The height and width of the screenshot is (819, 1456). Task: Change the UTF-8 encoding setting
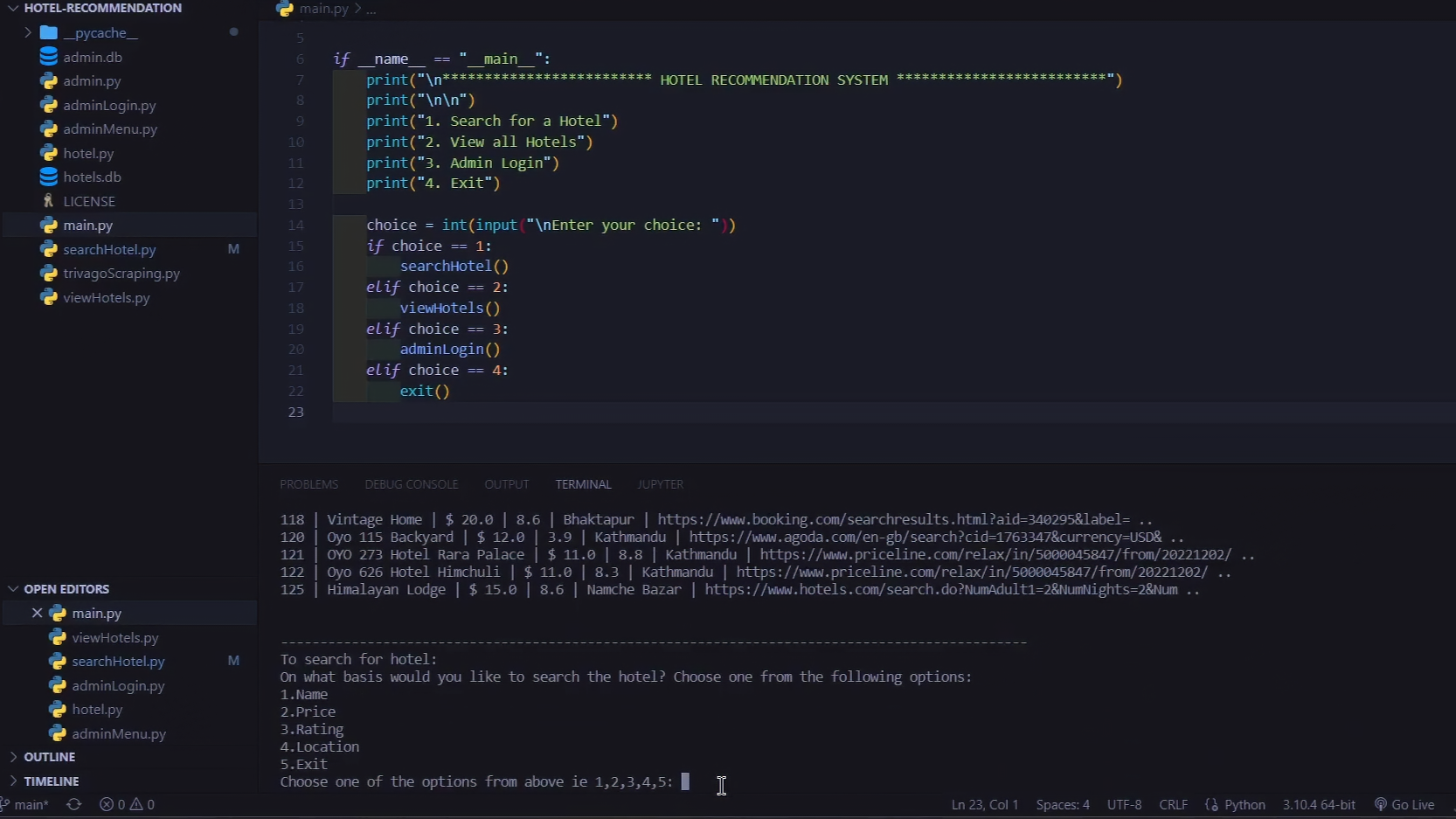click(x=1124, y=804)
